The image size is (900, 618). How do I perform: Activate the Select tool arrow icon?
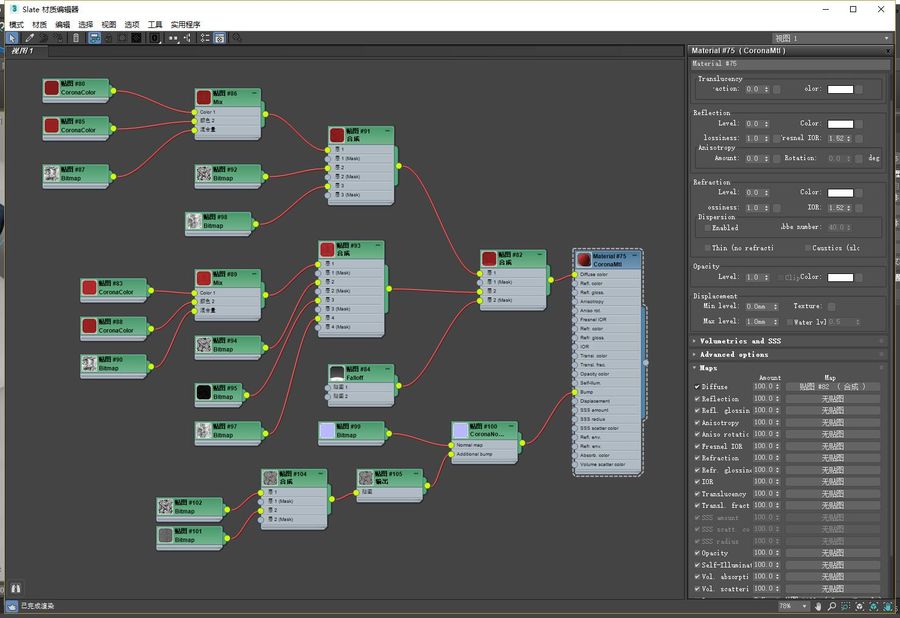pyautogui.click(x=12, y=38)
